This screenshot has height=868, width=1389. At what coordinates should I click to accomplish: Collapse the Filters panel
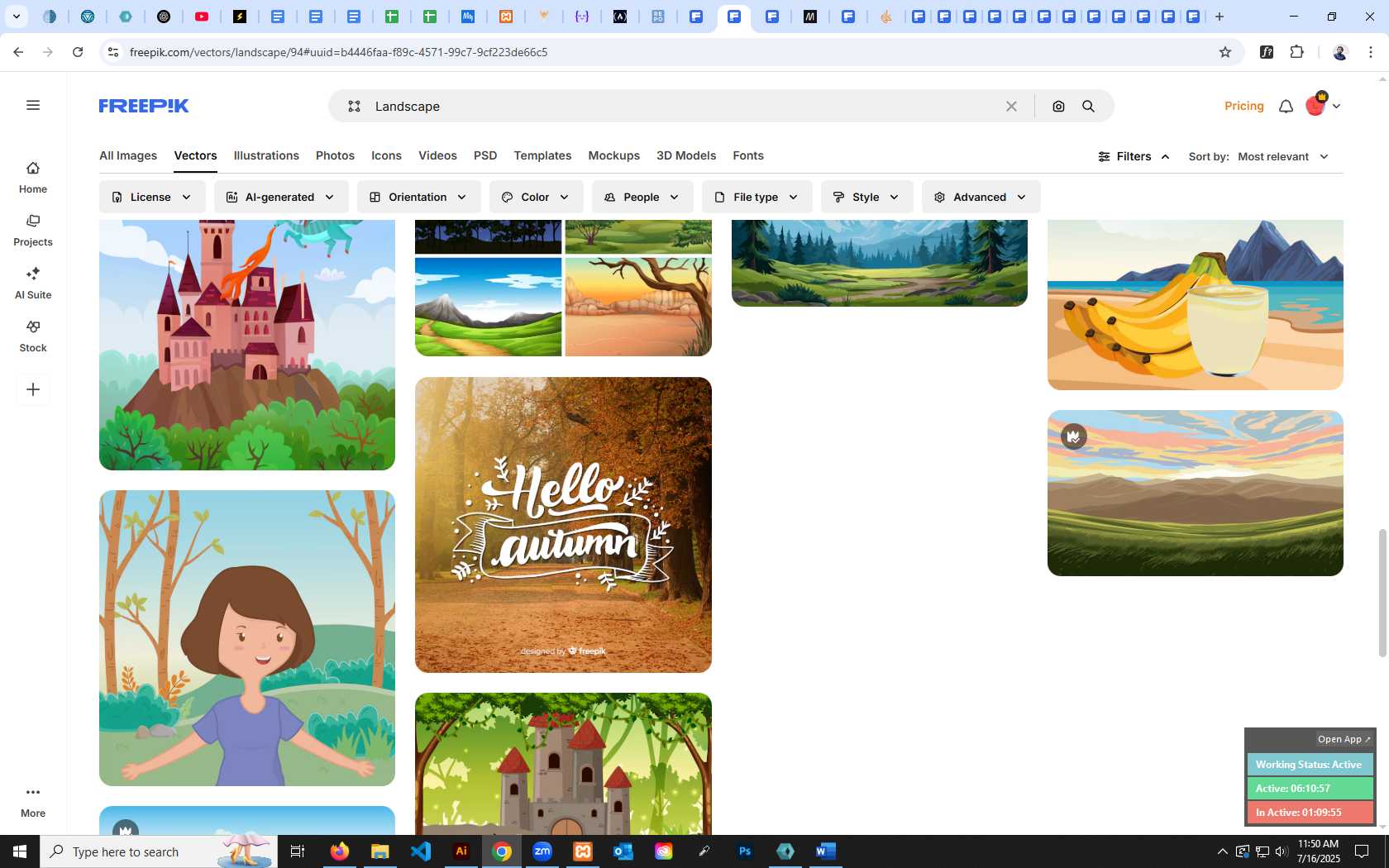point(1134,156)
